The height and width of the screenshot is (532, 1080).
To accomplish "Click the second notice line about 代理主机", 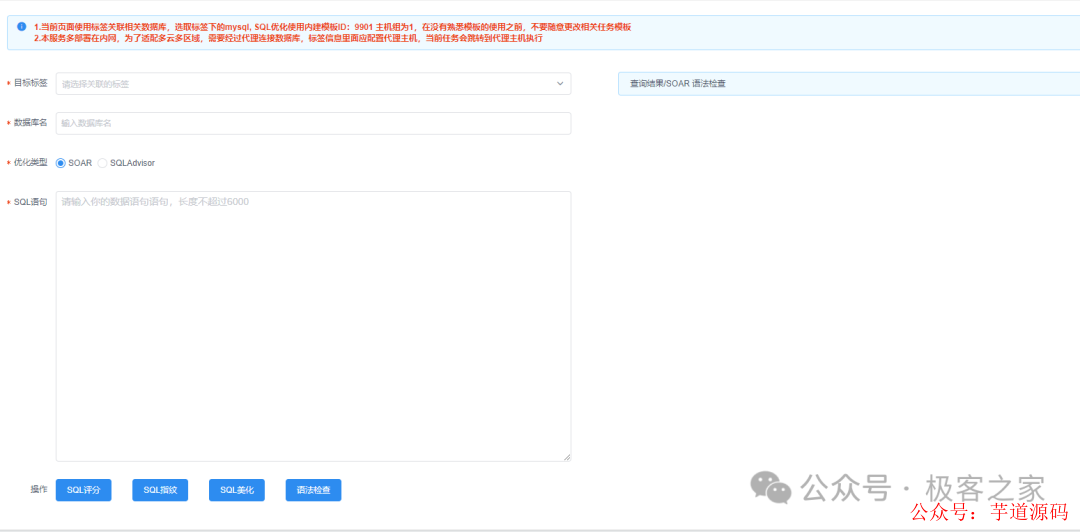I will 289,38.
